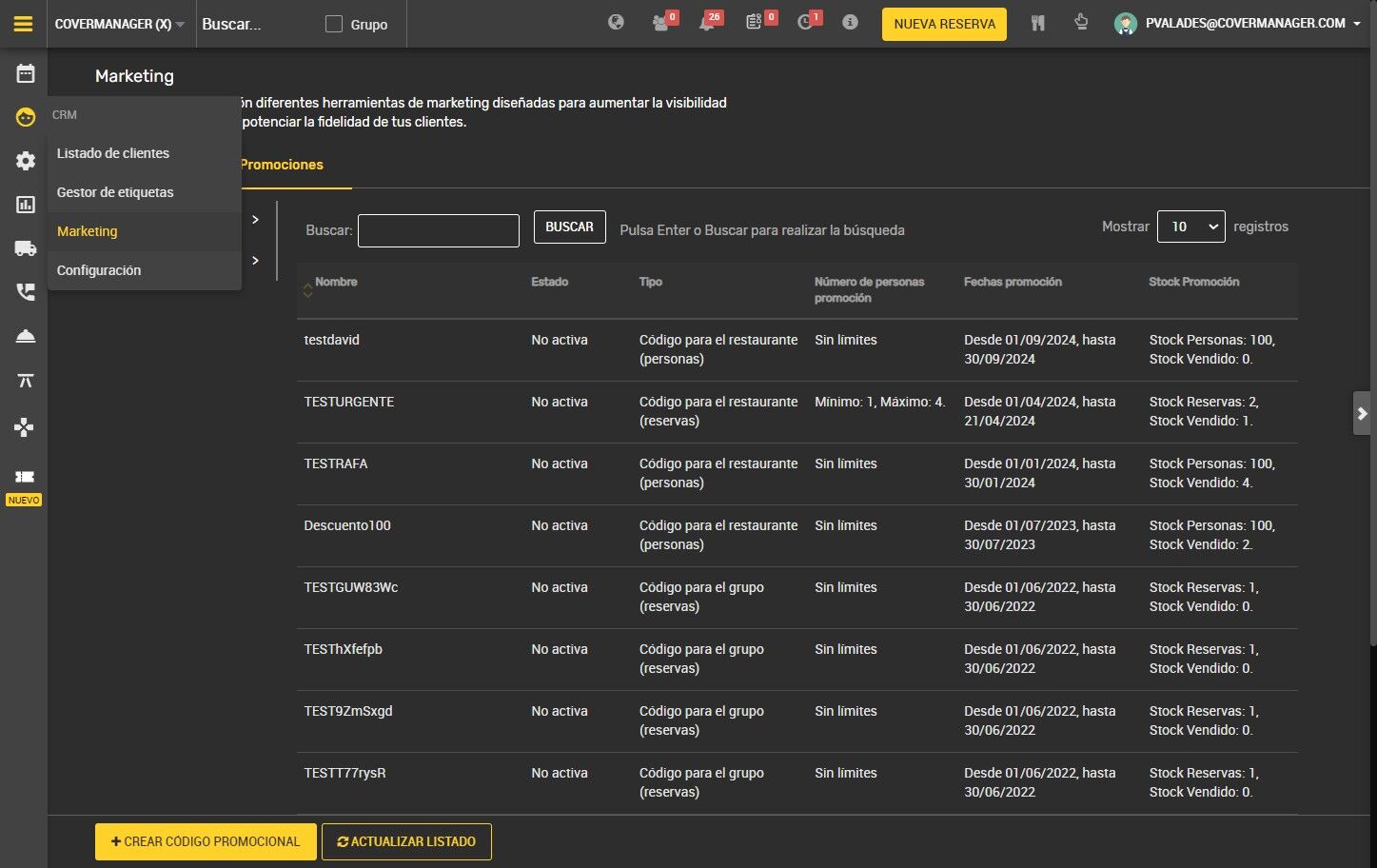Viewport: 1377px width, 868px height.
Task: Open the globe icon in top bar
Action: pyautogui.click(x=617, y=22)
